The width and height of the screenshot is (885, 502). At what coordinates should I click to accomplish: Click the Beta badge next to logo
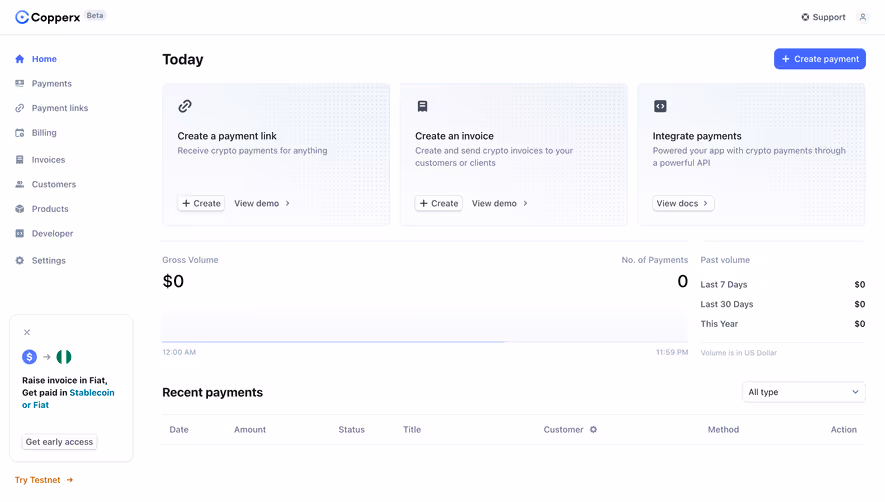pyautogui.click(x=95, y=15)
